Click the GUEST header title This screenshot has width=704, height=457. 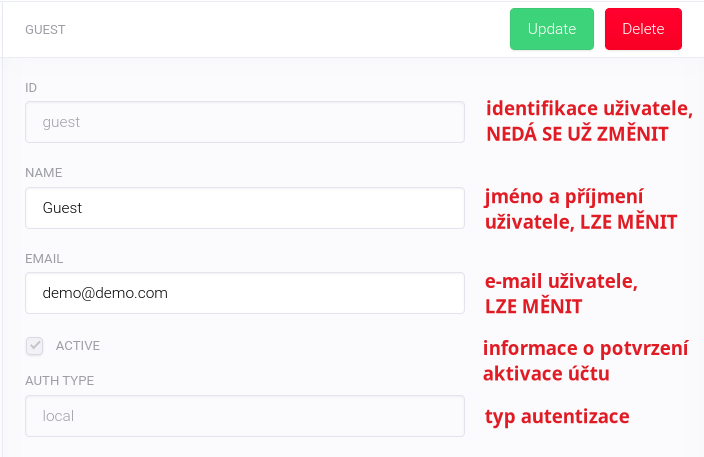tap(45, 30)
